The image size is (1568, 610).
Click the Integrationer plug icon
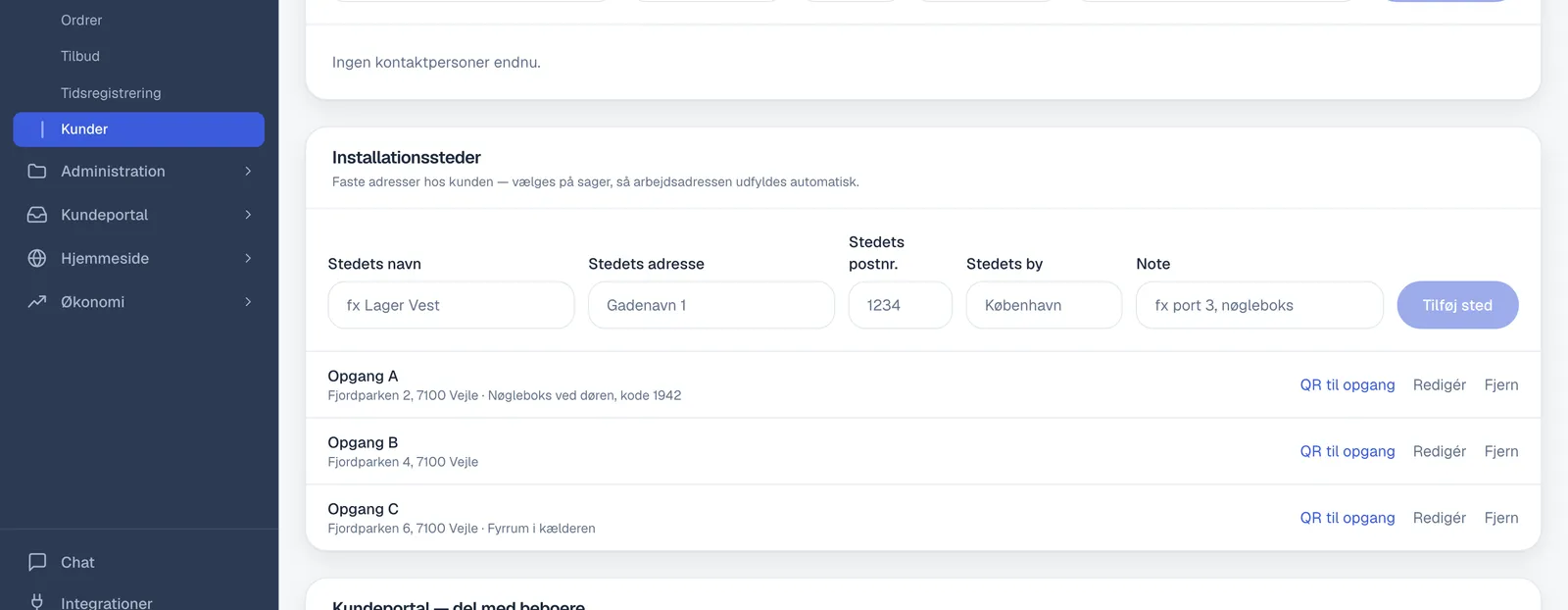(x=37, y=602)
